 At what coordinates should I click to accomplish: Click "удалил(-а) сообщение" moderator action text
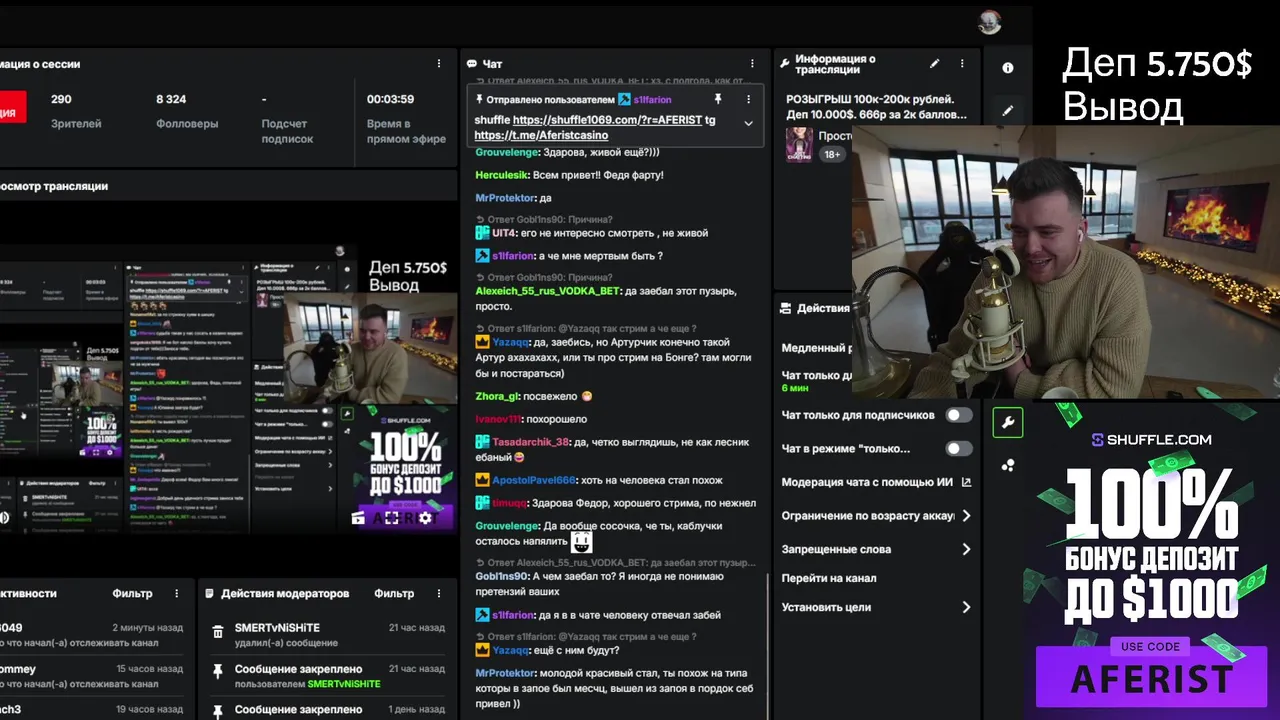click(x=286, y=644)
